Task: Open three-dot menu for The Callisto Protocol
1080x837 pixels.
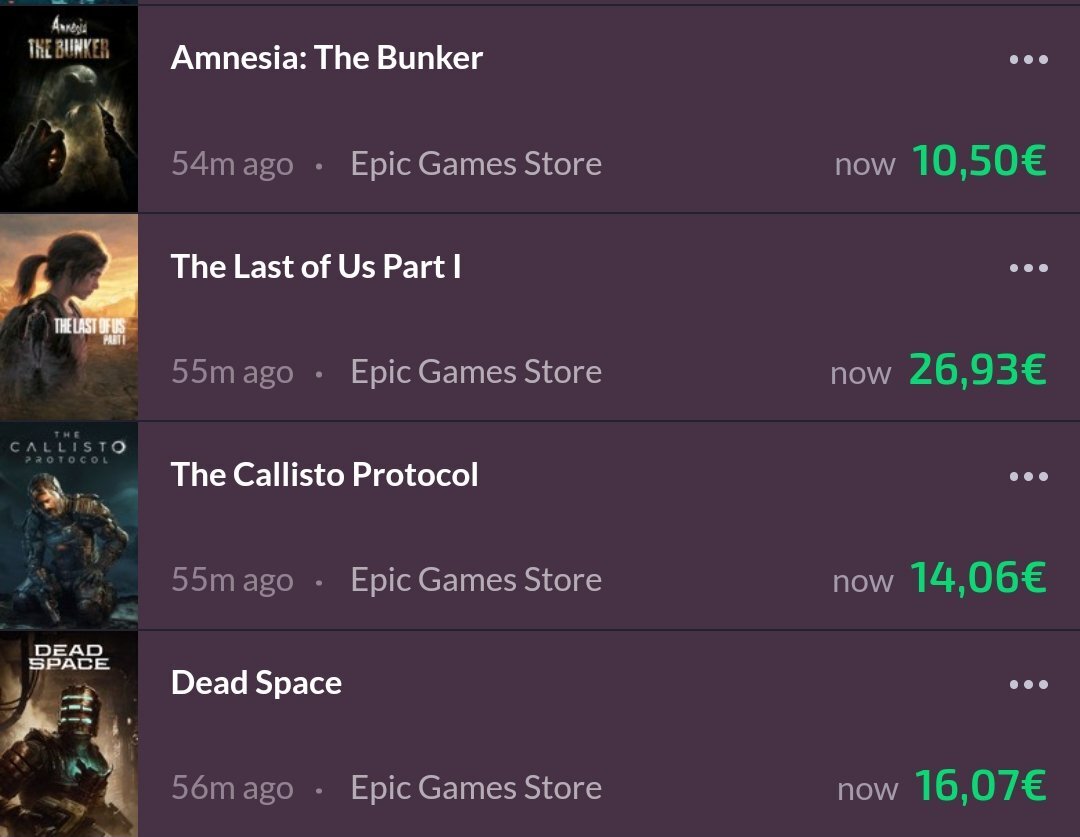Action: (x=1028, y=477)
